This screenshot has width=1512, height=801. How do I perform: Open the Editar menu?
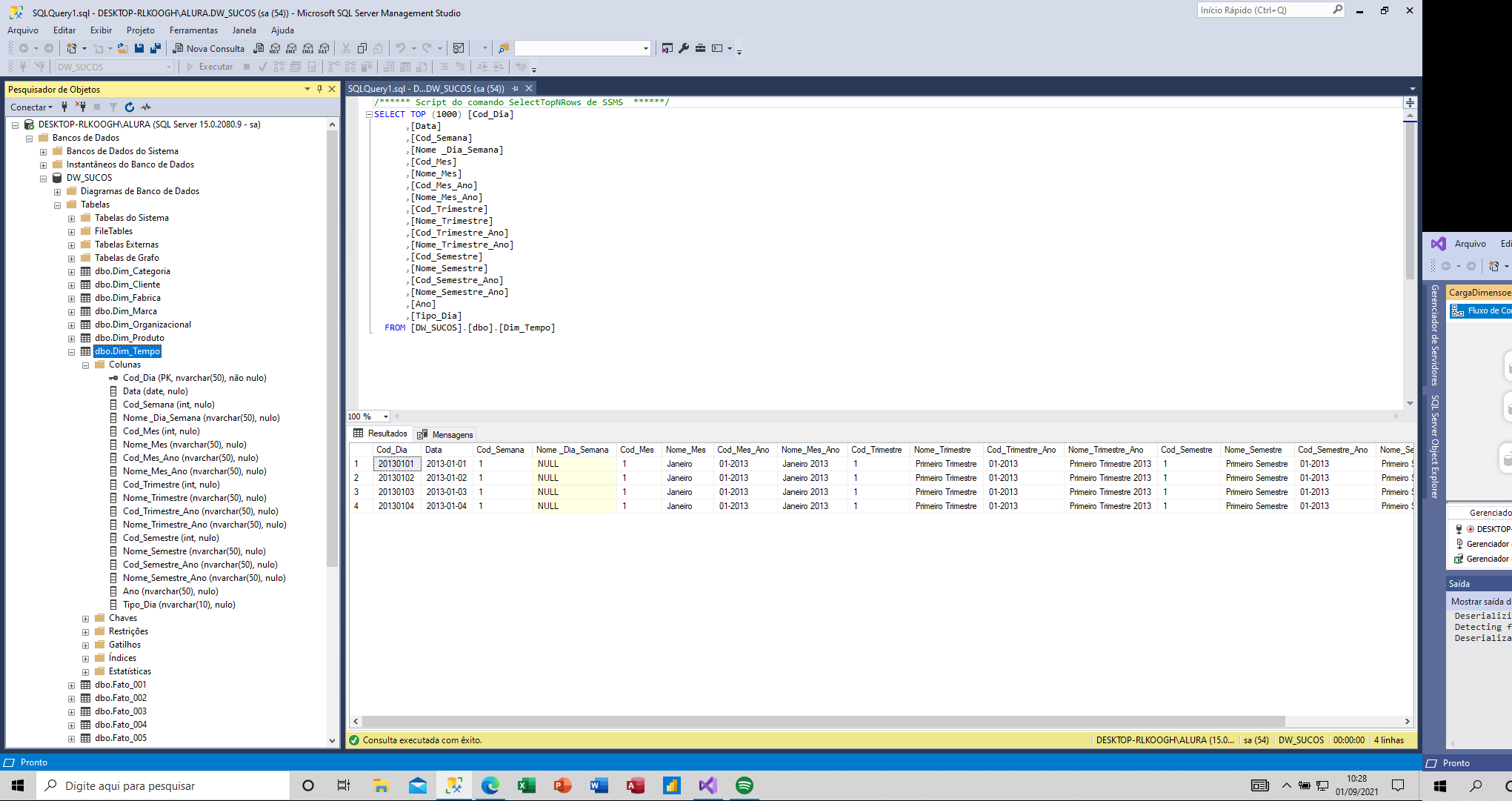(64, 30)
